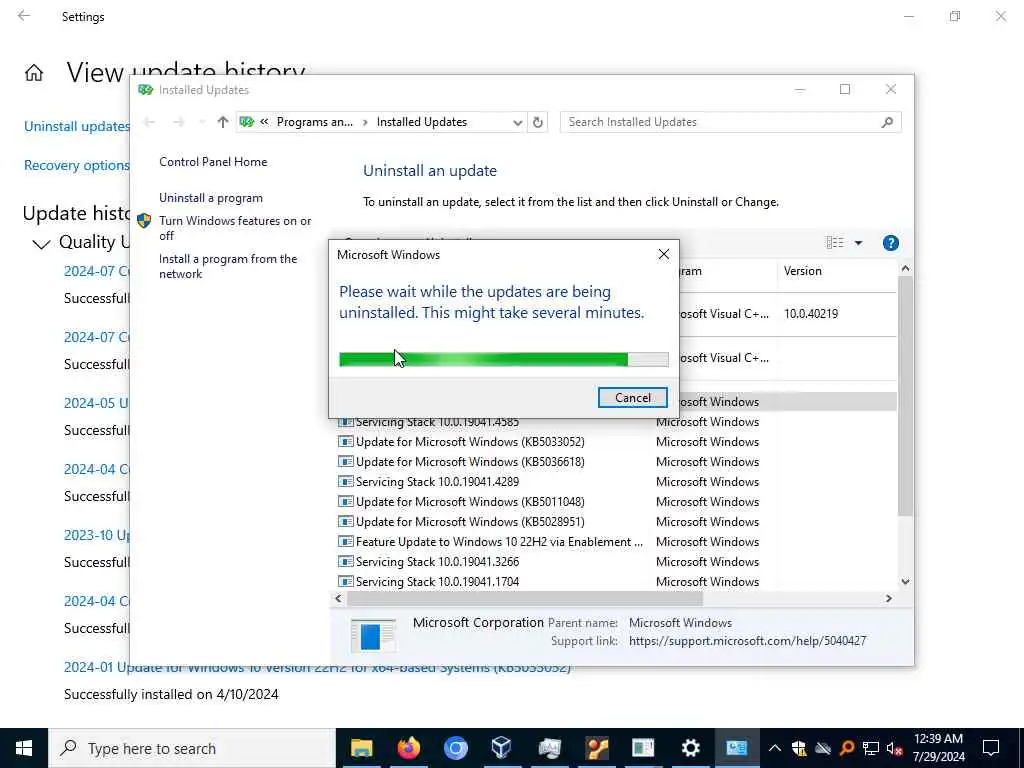Image resolution: width=1024 pixels, height=768 pixels.
Task: Click the vertical scrollbar thumb in update list
Action: 905,396
